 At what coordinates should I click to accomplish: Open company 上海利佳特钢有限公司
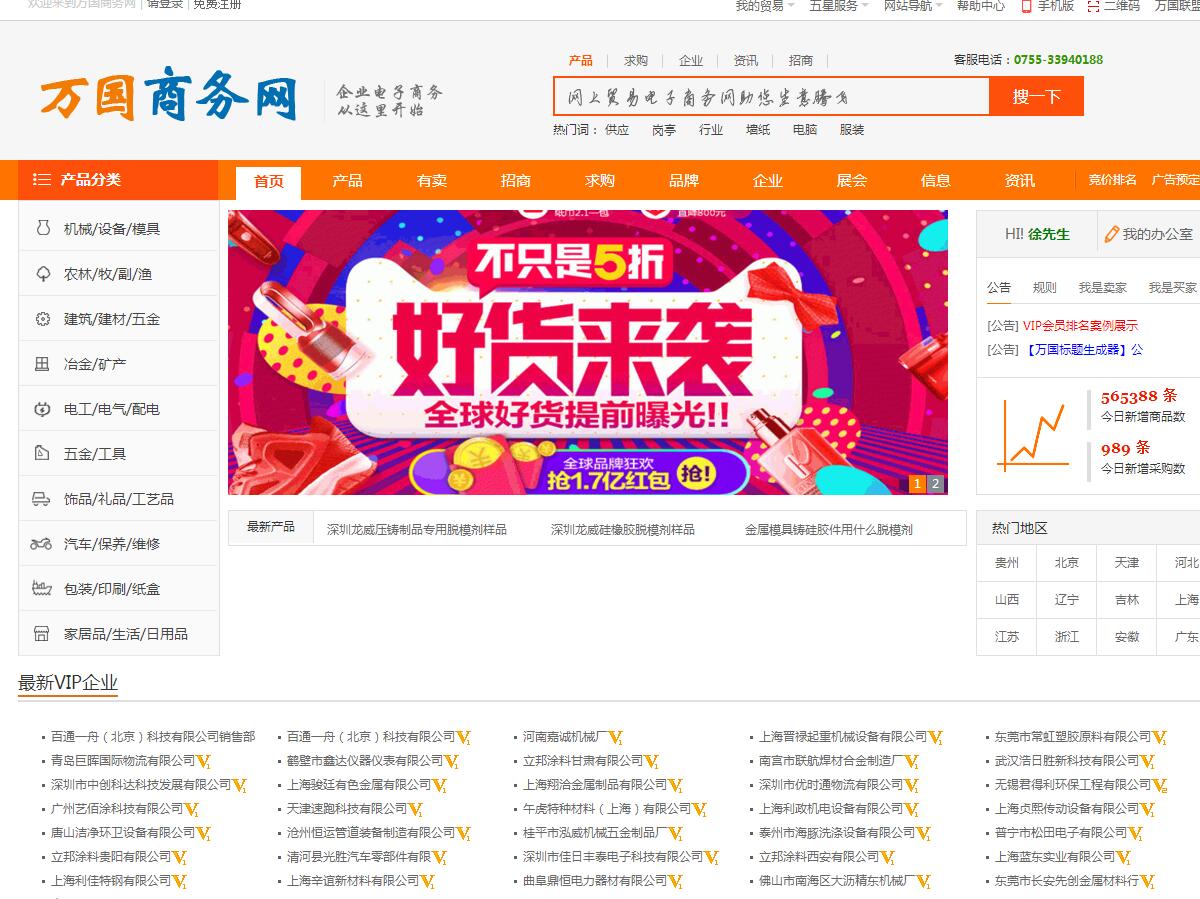tap(111, 881)
